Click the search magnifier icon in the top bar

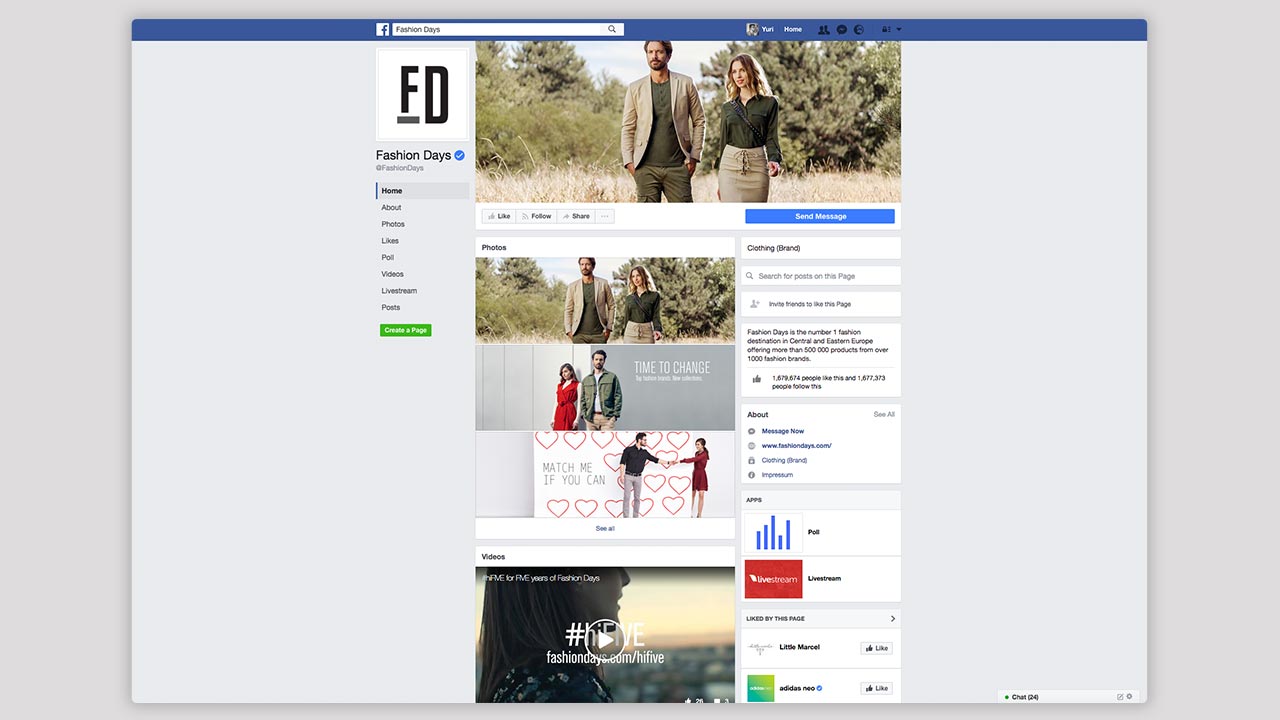pyautogui.click(x=612, y=29)
